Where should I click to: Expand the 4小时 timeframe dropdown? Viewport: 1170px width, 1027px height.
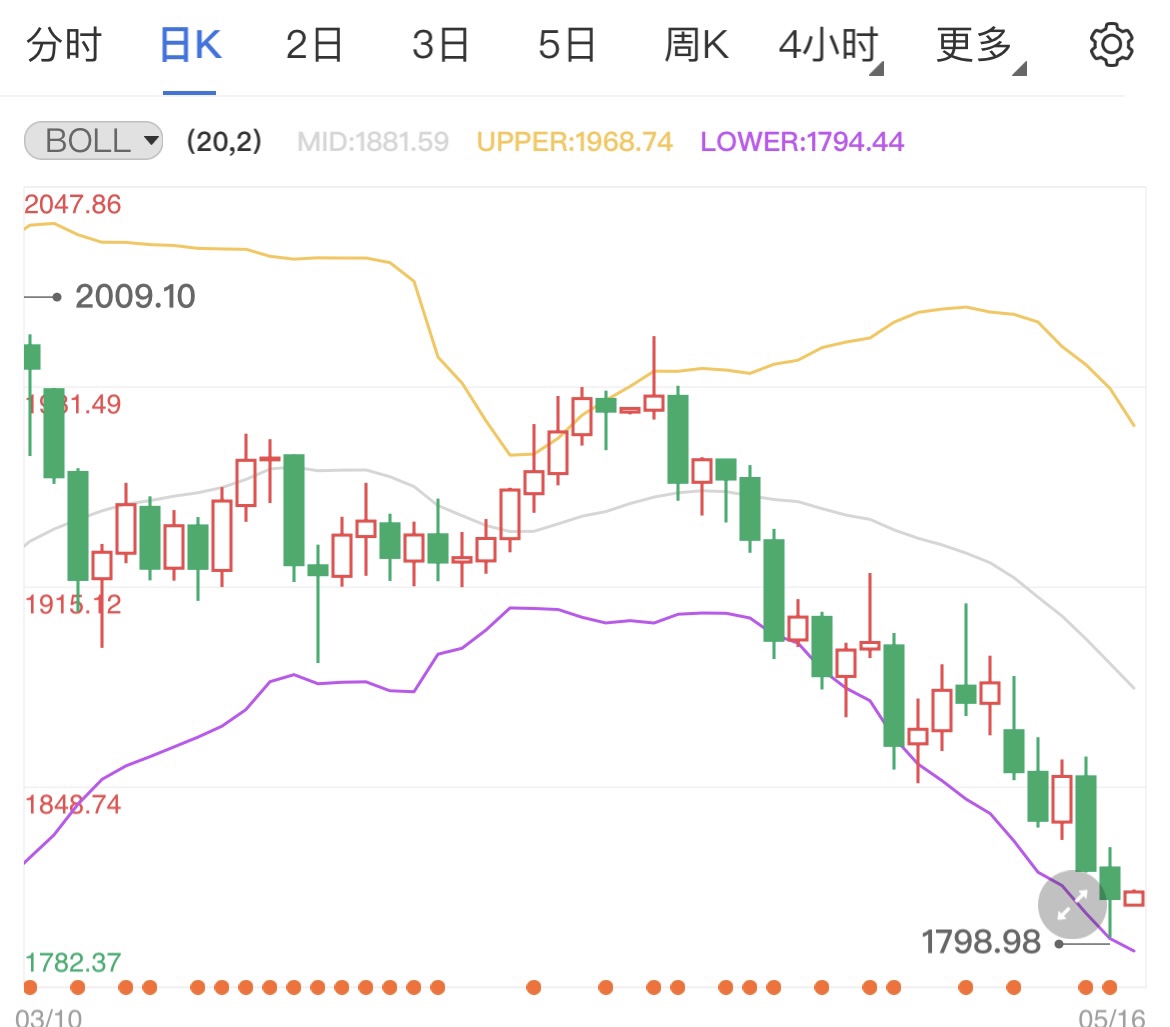pyautogui.click(x=830, y=46)
